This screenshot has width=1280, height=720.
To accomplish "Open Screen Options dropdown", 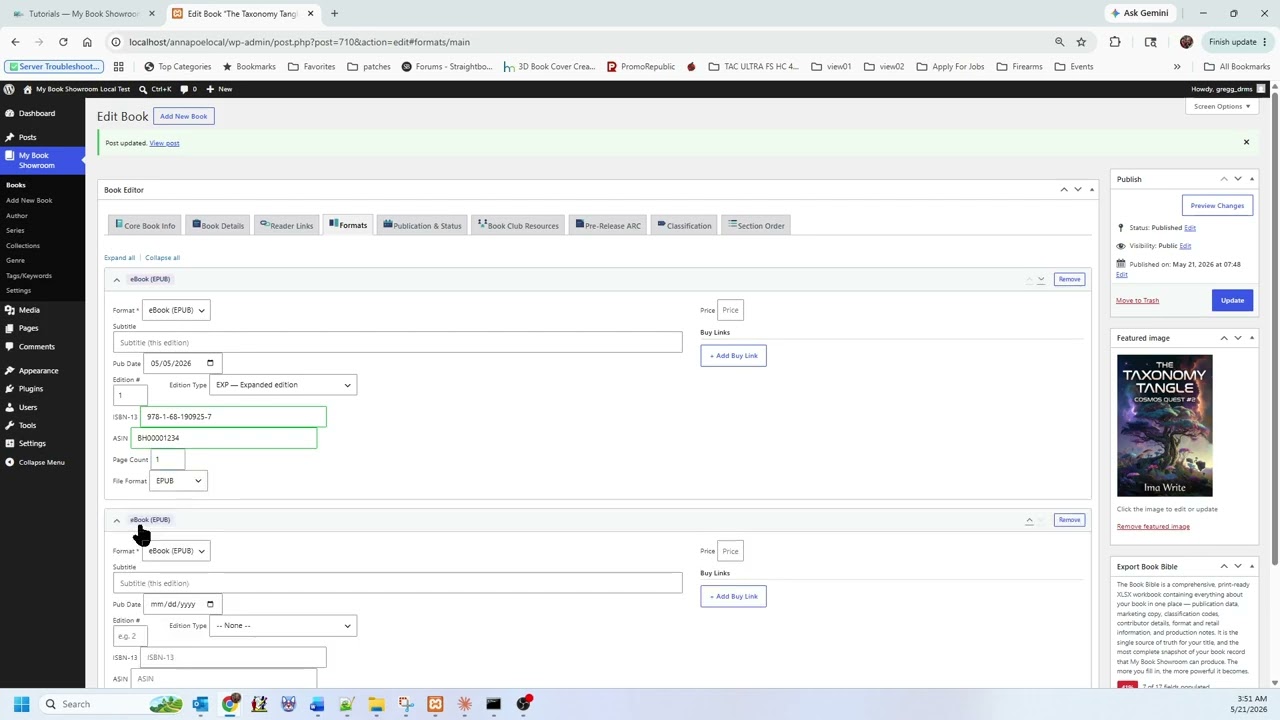I will (x=1222, y=106).
